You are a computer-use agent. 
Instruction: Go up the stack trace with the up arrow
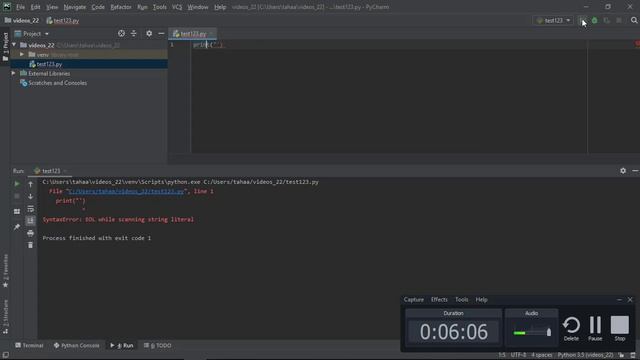31,184
